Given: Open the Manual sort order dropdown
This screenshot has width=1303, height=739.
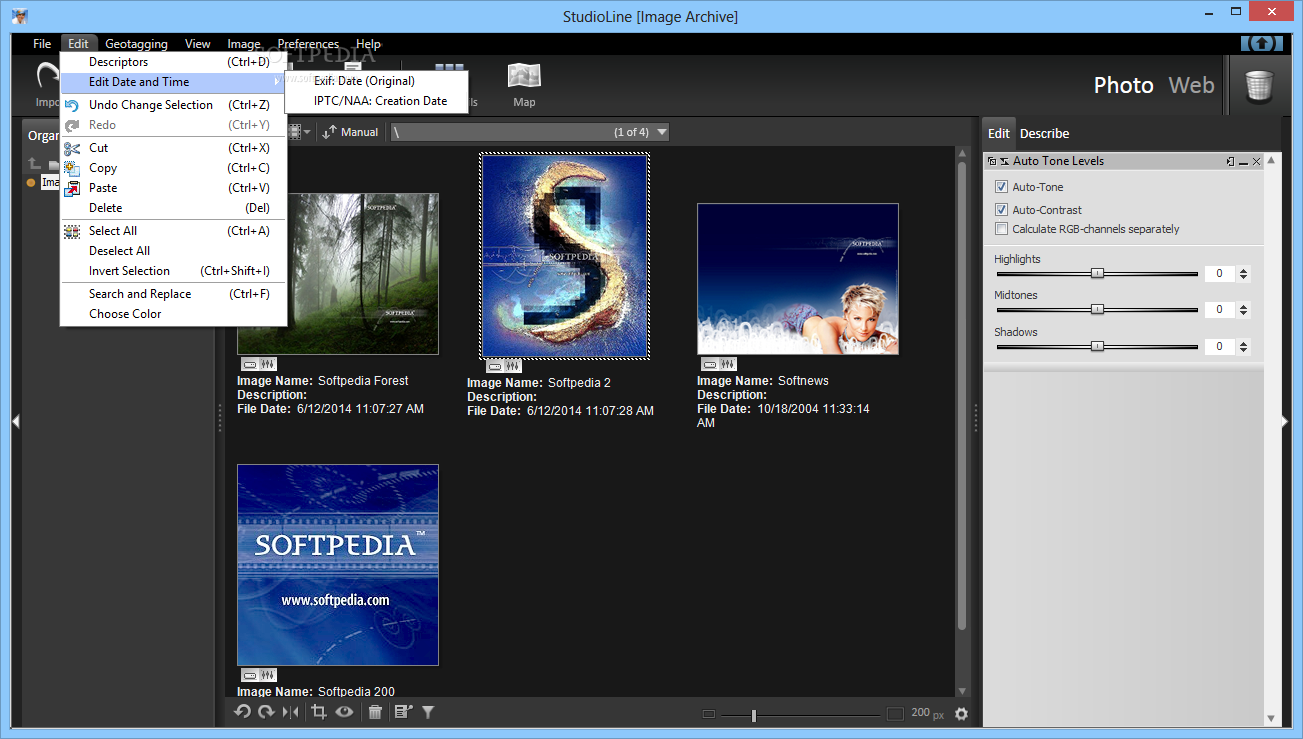Looking at the screenshot, I should pos(350,132).
